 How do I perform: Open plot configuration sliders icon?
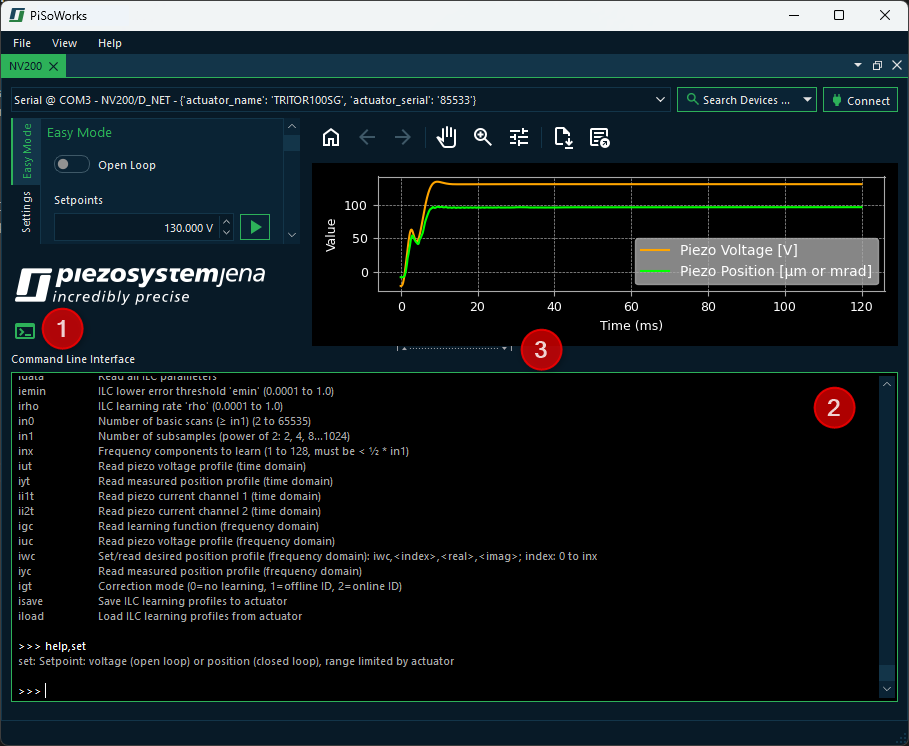pos(519,138)
